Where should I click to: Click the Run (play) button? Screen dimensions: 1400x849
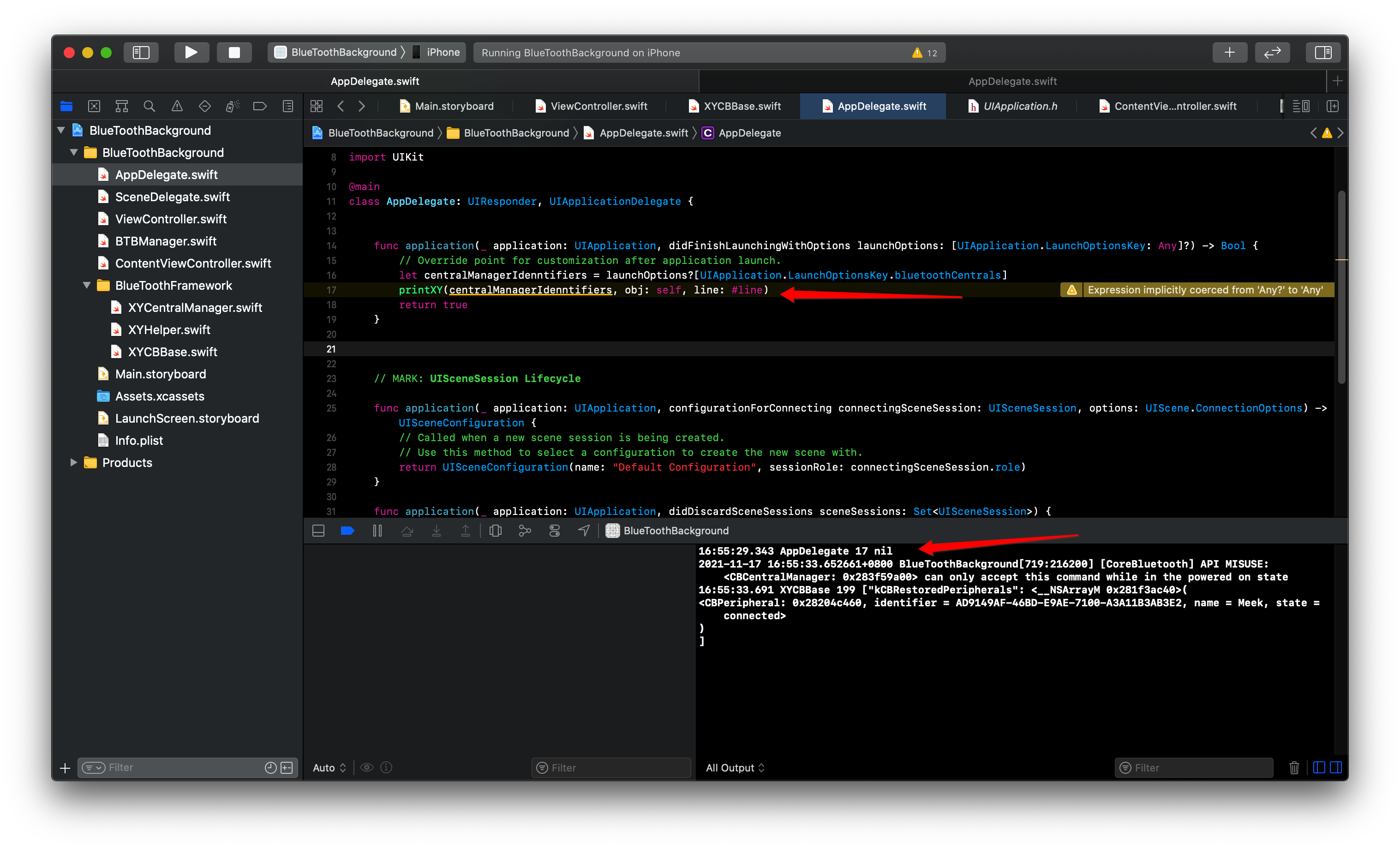coord(191,52)
